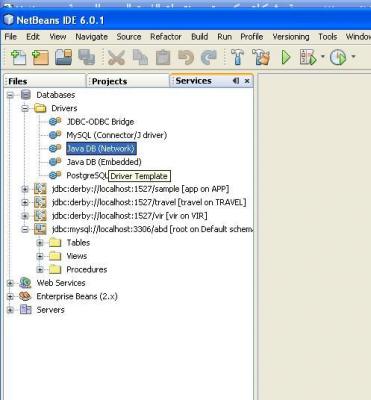Click the Web Services node icon
Screen dimensions: 371x400
pos(25,283)
